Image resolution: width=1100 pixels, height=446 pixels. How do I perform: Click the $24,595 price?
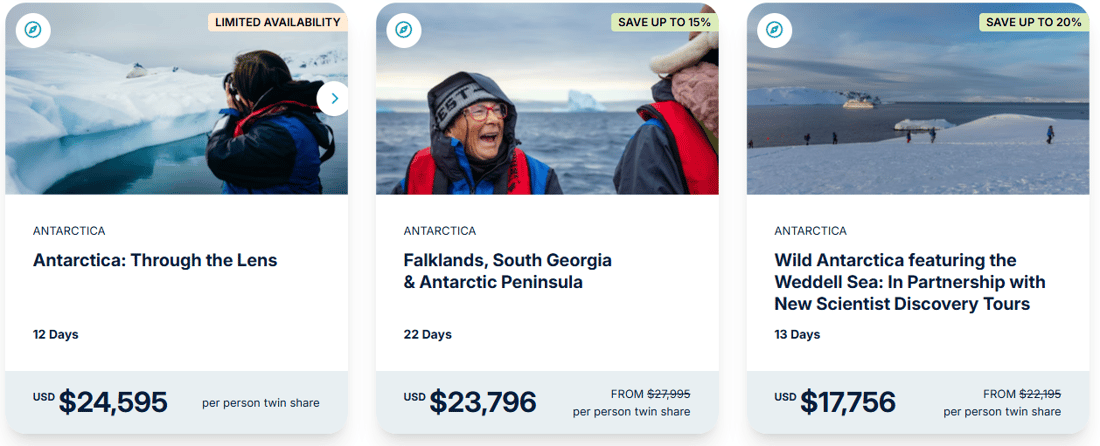[x=112, y=402]
